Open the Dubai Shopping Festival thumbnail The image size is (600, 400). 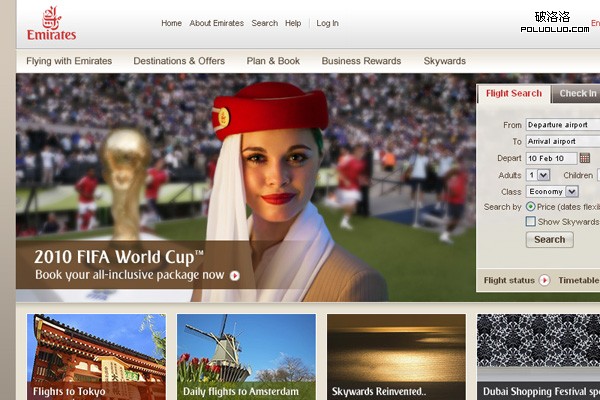538,357
